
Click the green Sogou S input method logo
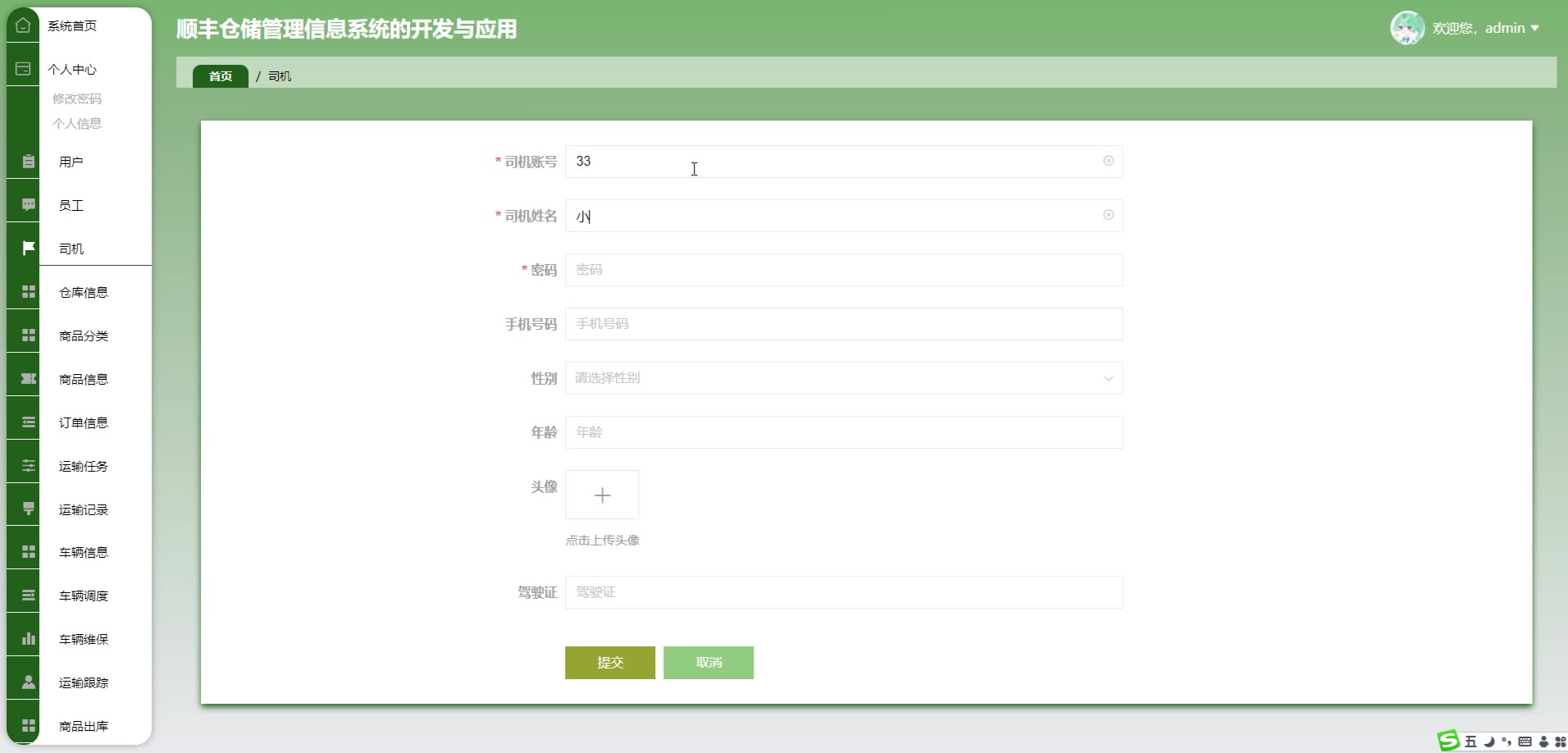(x=1449, y=741)
